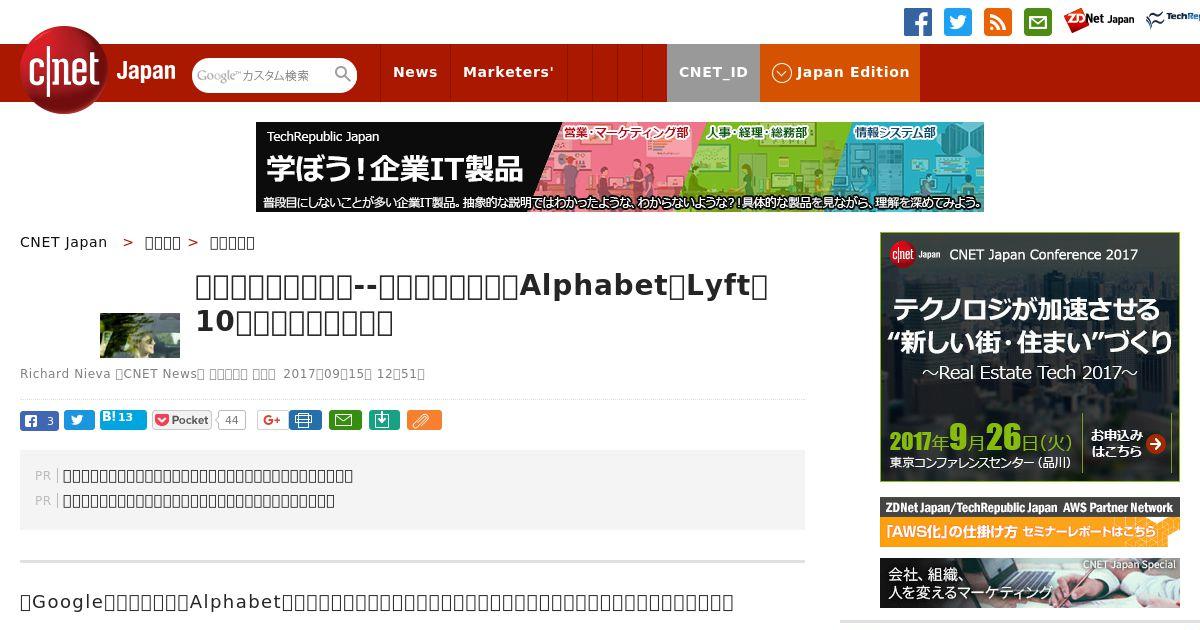The image size is (1200, 630).
Task: Go to the CNET Japan logo home page
Action: (98, 72)
